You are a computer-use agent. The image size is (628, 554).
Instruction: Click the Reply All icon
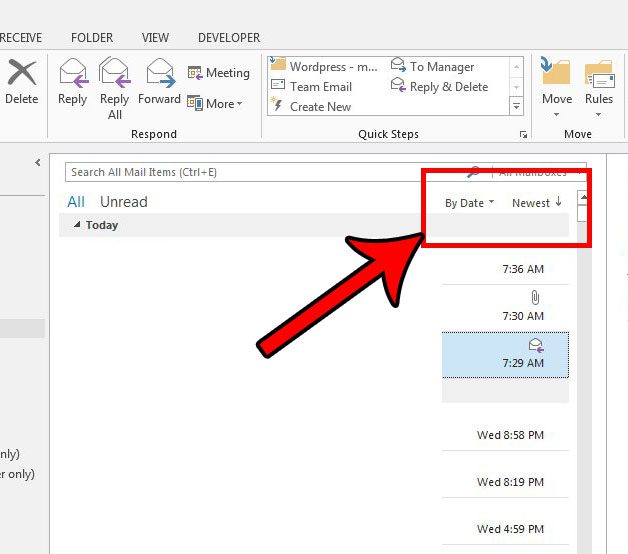click(x=114, y=75)
